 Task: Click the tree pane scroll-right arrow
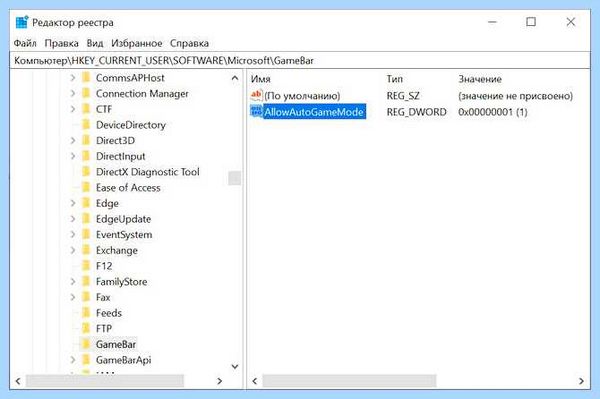pyautogui.click(x=219, y=381)
